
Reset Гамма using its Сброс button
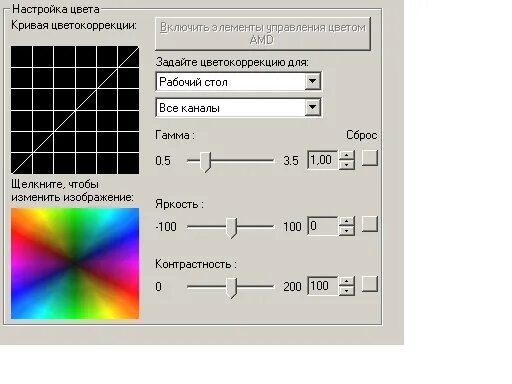click(x=370, y=158)
